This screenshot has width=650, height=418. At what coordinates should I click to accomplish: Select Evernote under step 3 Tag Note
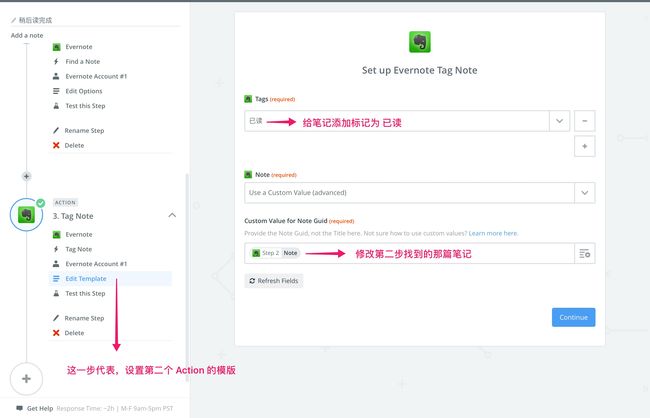pyautogui.click(x=79, y=234)
